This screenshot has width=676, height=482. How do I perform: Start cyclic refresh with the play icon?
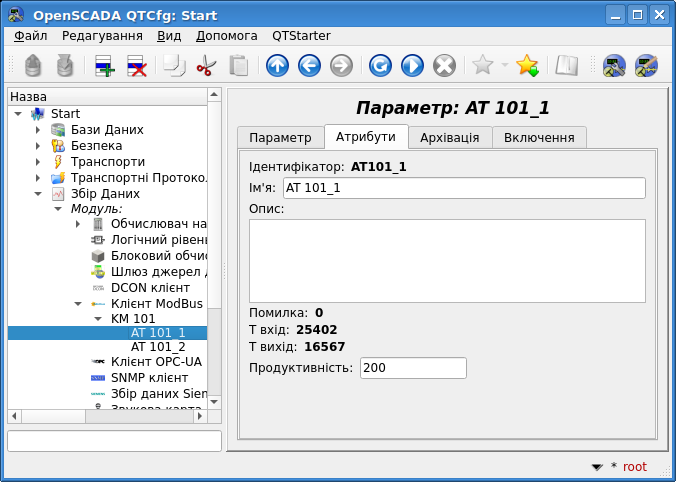point(412,66)
